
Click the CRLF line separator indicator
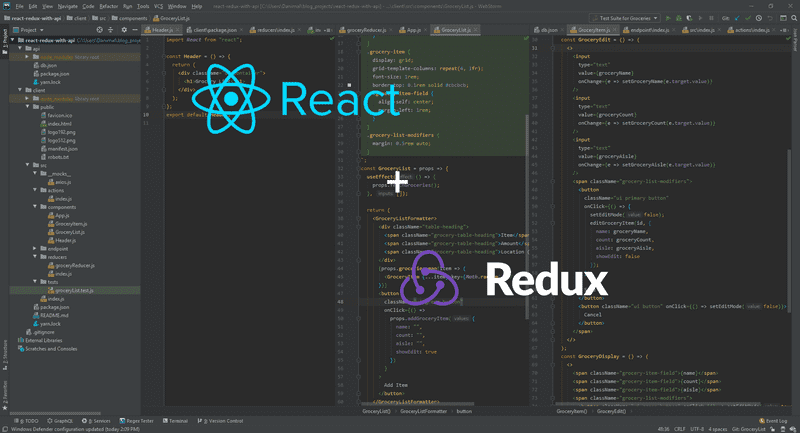(x=680, y=429)
